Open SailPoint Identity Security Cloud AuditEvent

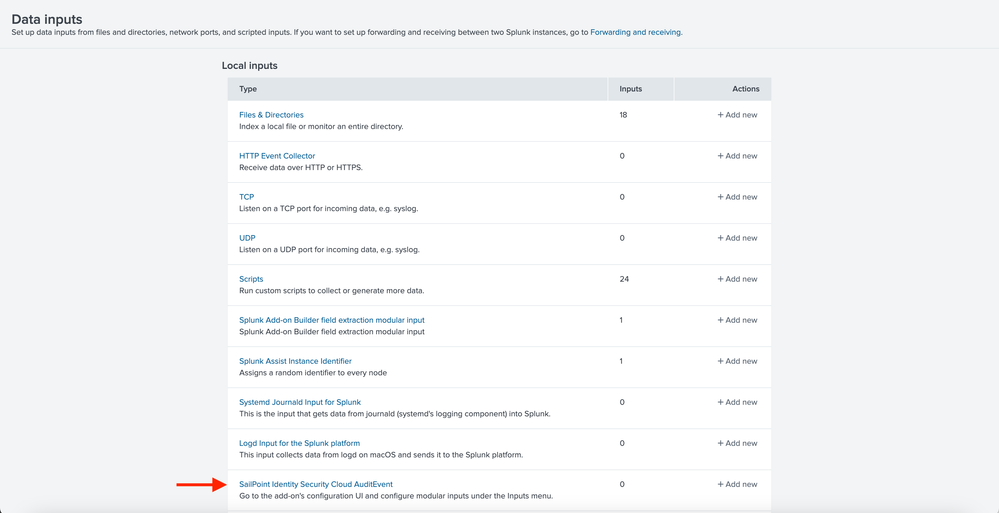click(x=315, y=484)
